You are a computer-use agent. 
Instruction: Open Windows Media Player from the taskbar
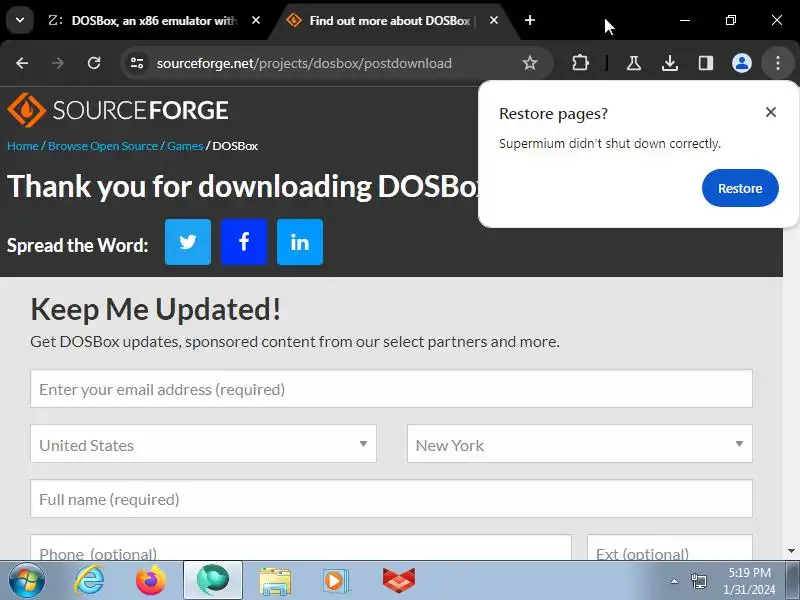tap(336, 580)
